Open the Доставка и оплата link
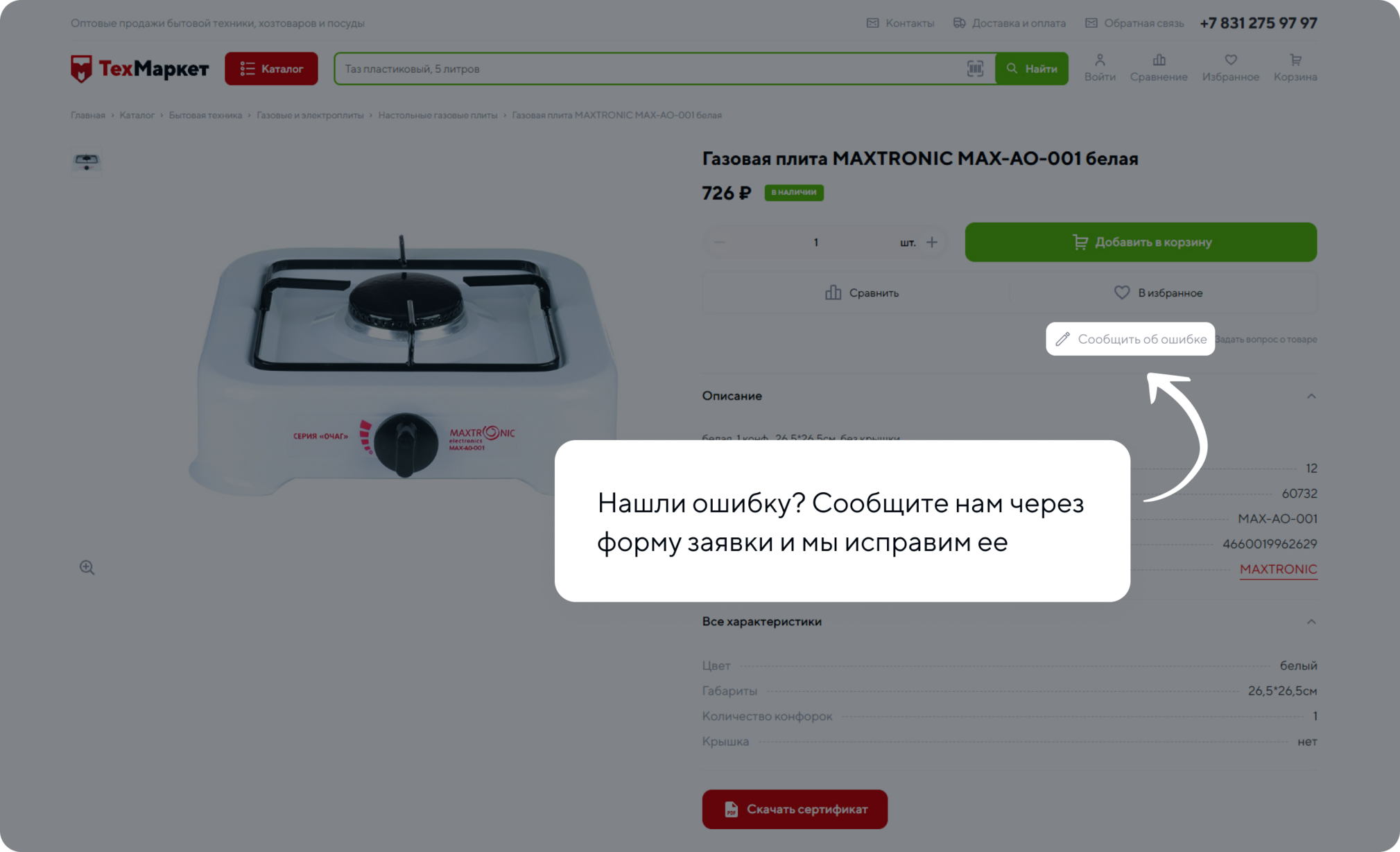 pos(1009,23)
